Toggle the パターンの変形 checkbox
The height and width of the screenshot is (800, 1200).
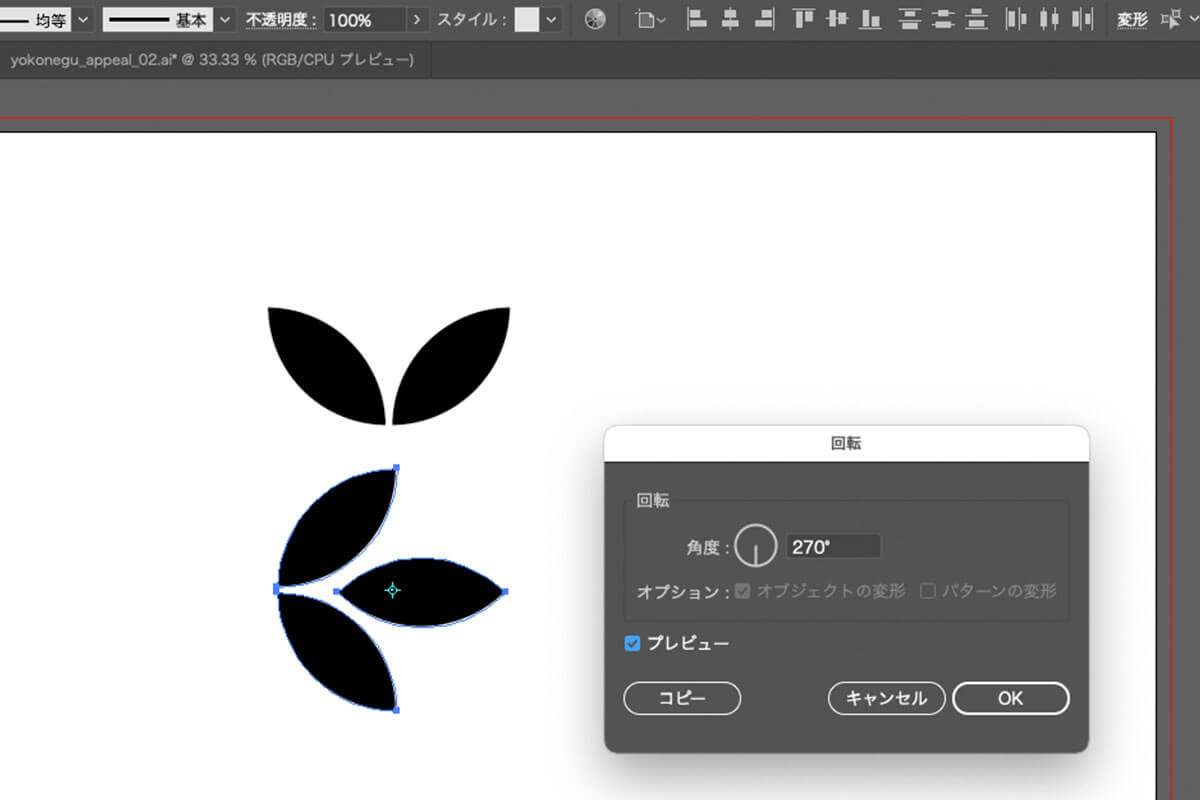tap(927, 591)
